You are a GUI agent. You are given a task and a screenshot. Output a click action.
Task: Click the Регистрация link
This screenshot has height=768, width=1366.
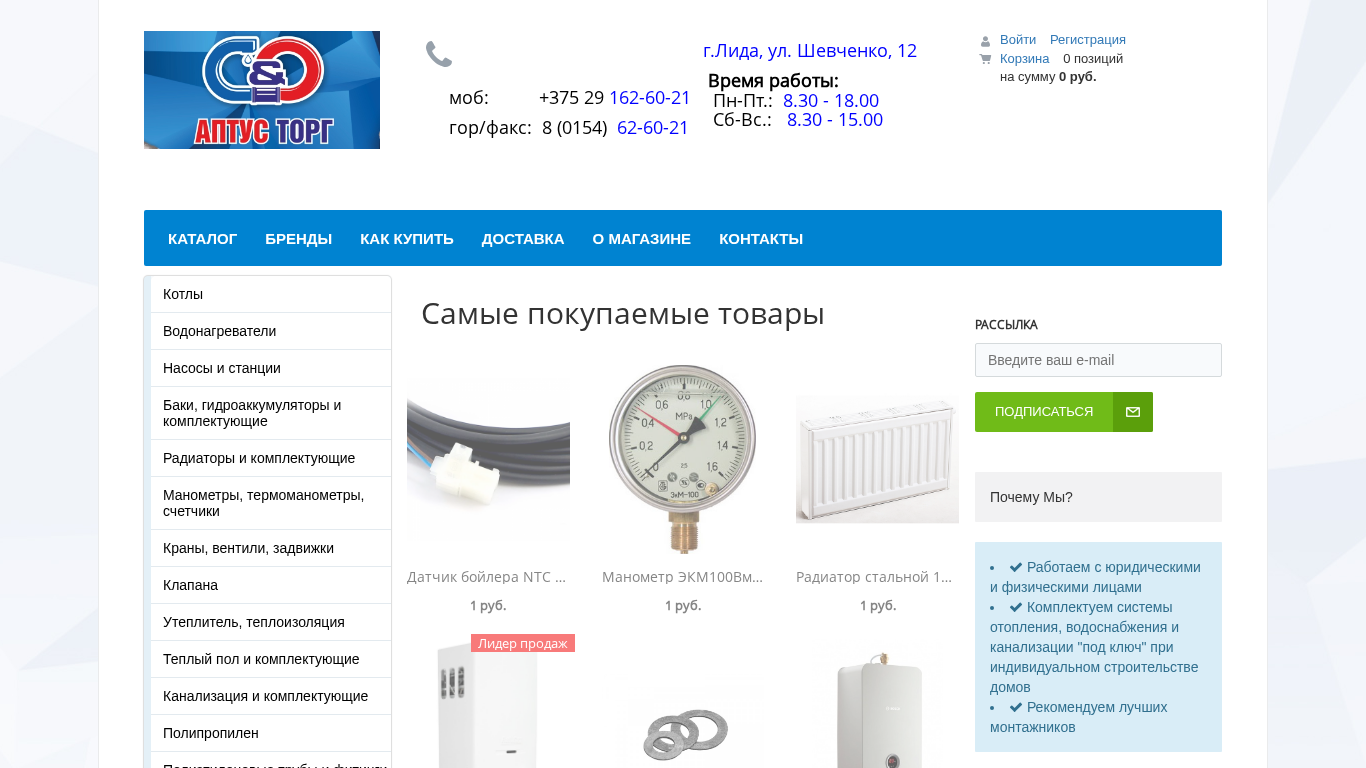coord(1088,40)
